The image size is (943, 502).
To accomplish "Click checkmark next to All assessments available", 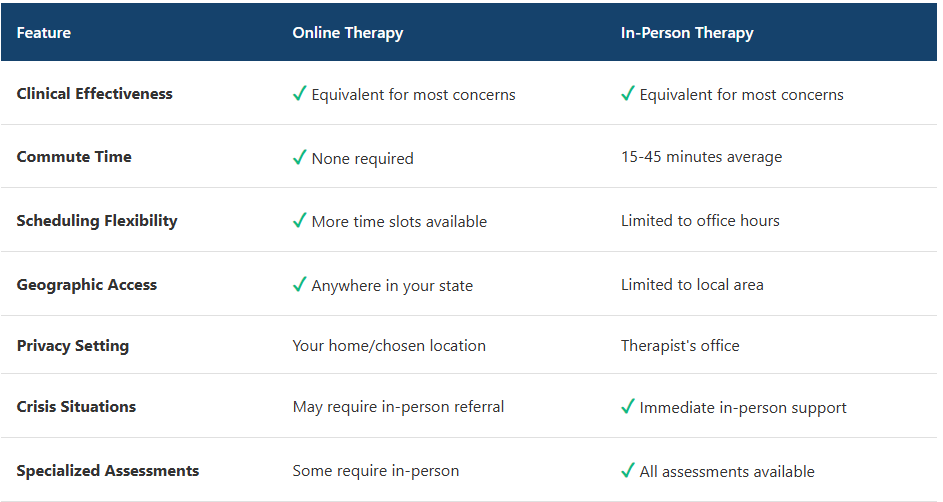I will click(x=627, y=470).
